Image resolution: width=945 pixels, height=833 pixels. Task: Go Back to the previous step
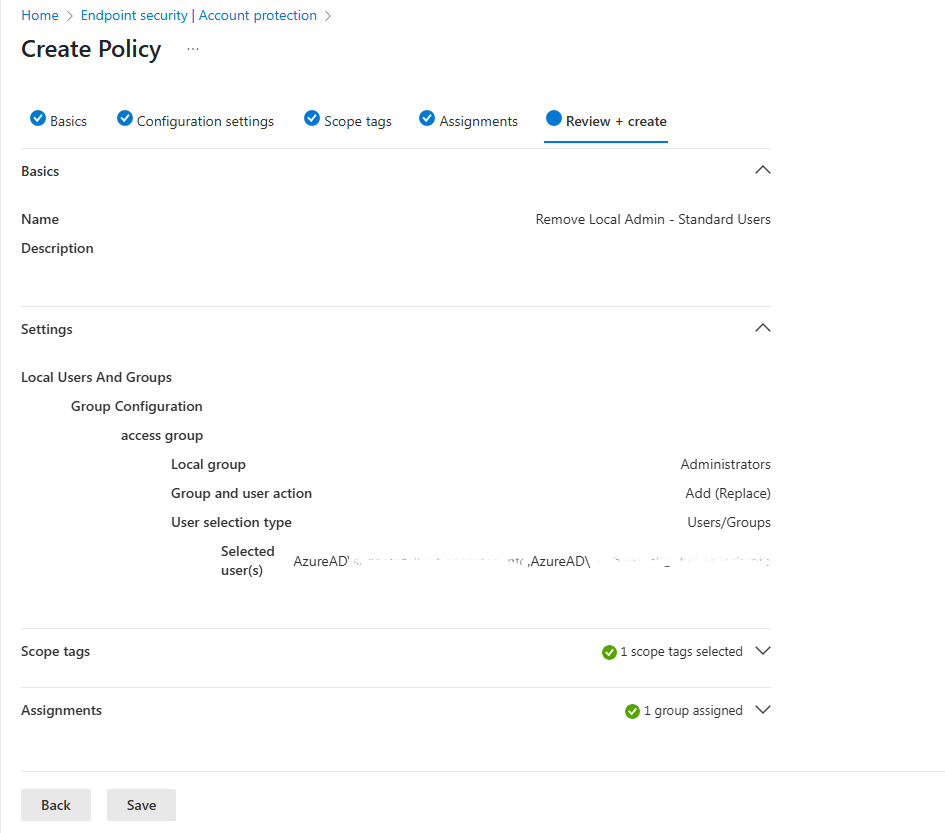(x=55, y=805)
